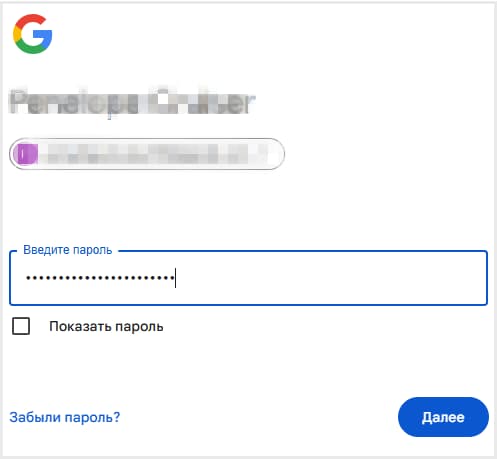Tick the Показать пароль checkbox
497x459 pixels.
pyautogui.click(x=21, y=326)
